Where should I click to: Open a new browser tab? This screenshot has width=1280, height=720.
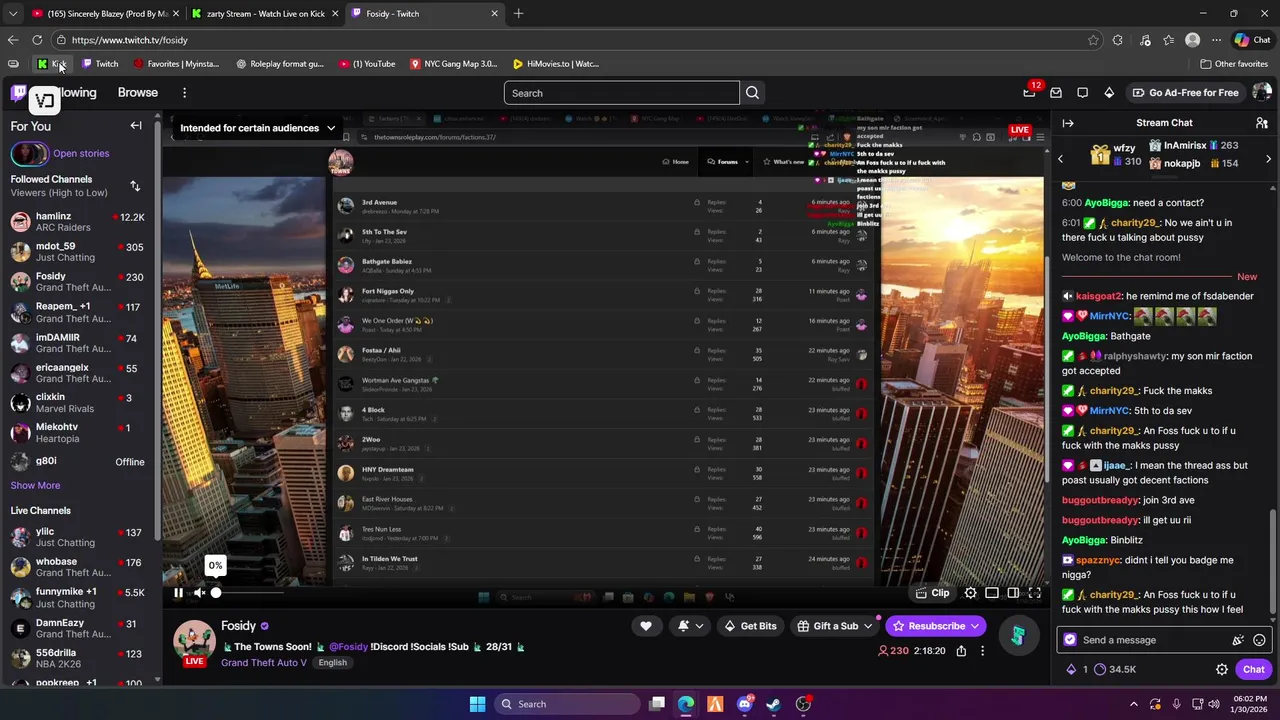[x=518, y=14]
